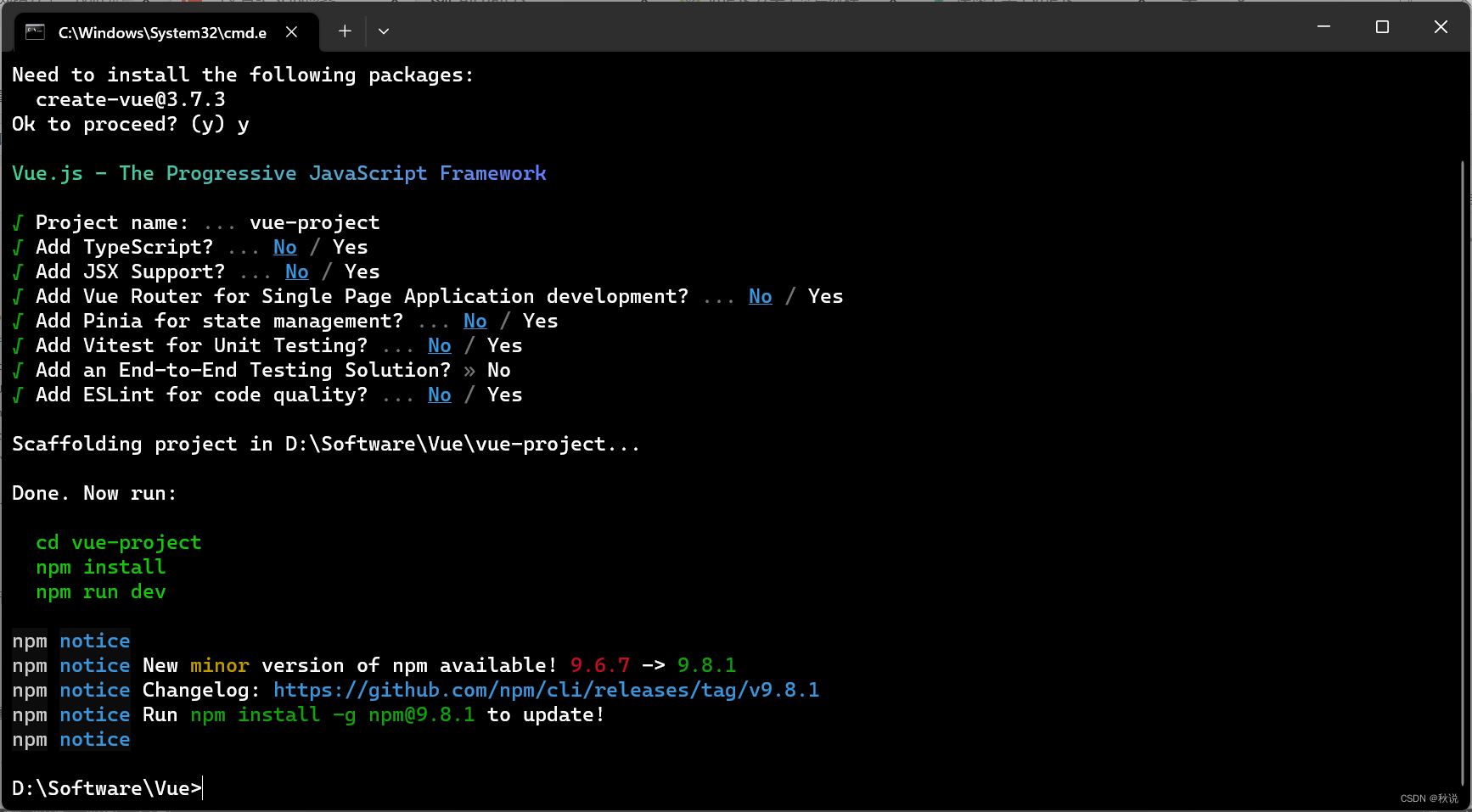The width and height of the screenshot is (1472, 812).
Task: Click the 'No' answer for JSX Support
Action: click(x=297, y=272)
